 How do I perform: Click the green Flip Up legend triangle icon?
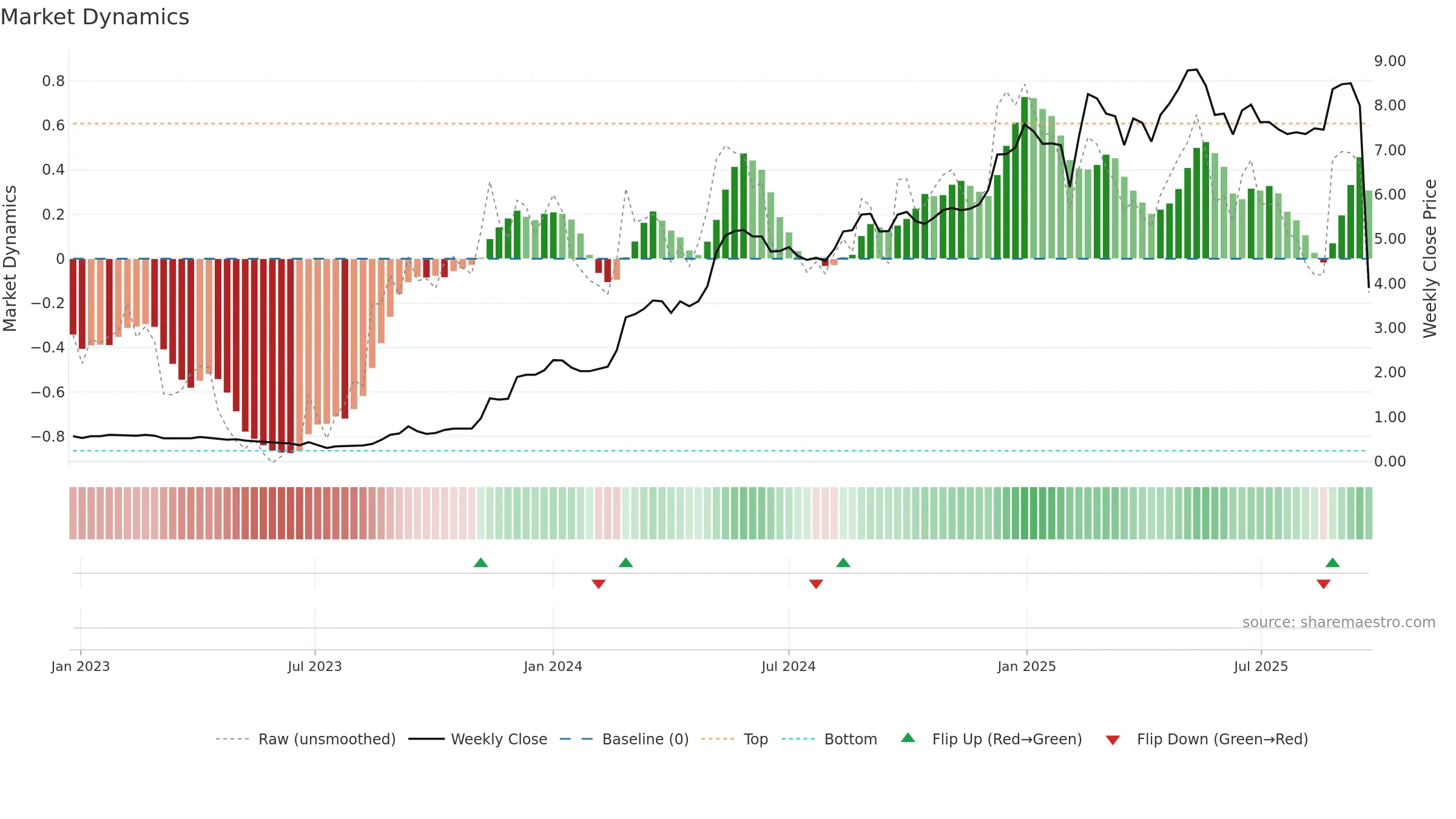tap(908, 738)
